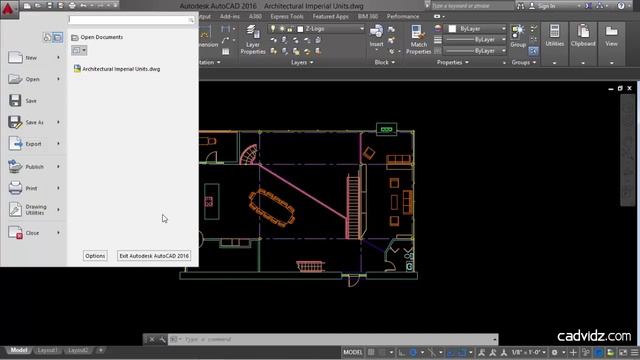The image size is (640, 360).
Task: Switch to the Featured Apps ribbon tab
Action: [x=331, y=16]
